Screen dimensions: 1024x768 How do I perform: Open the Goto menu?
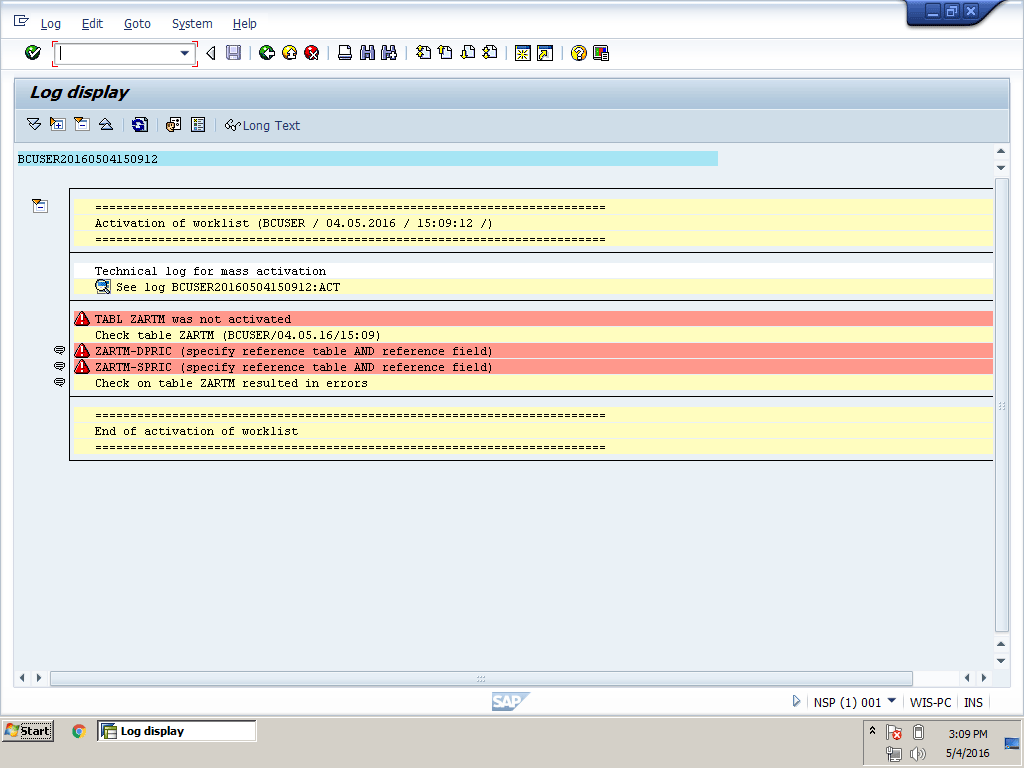pyautogui.click(x=137, y=23)
